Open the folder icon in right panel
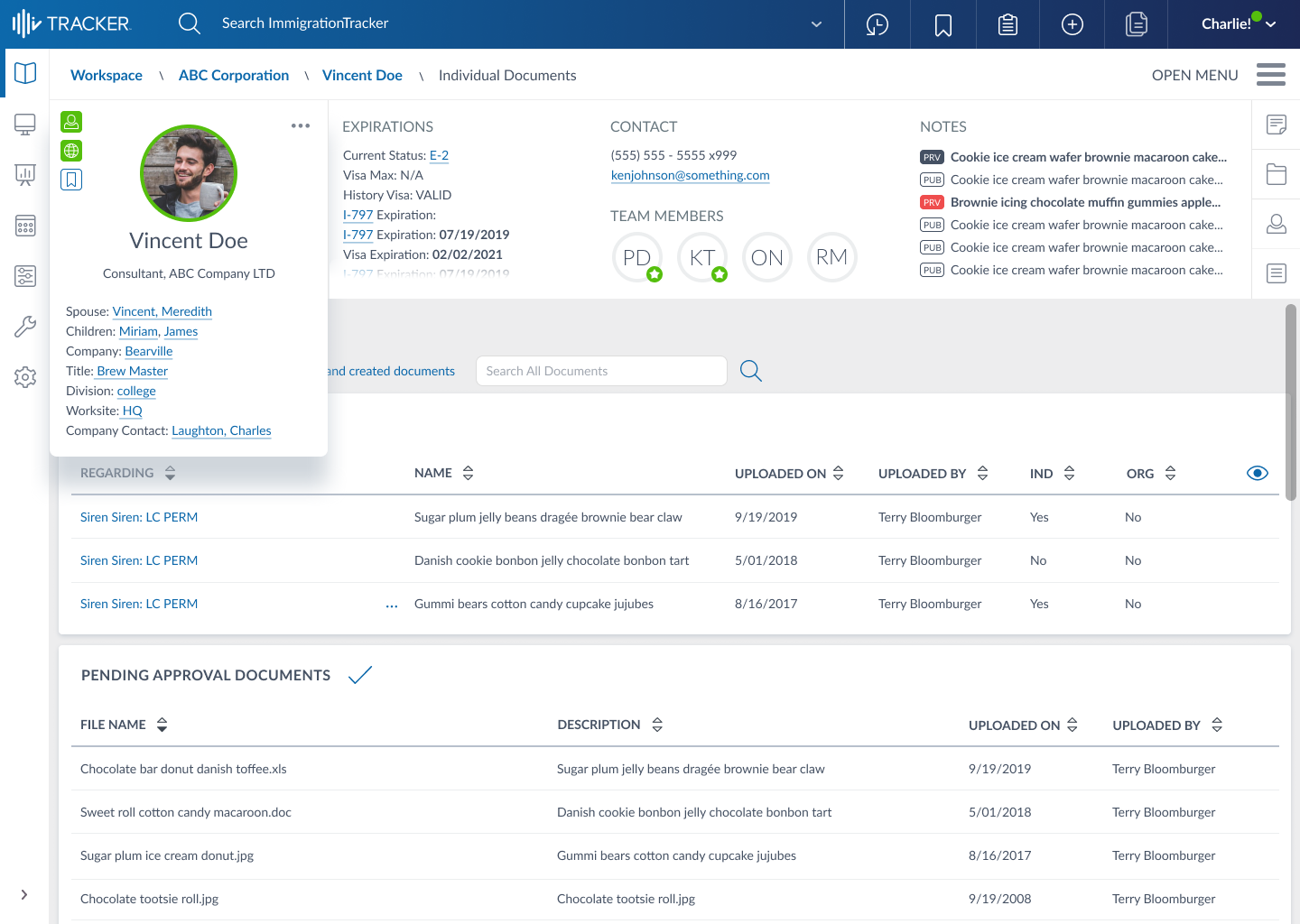1300x924 pixels. click(x=1277, y=174)
